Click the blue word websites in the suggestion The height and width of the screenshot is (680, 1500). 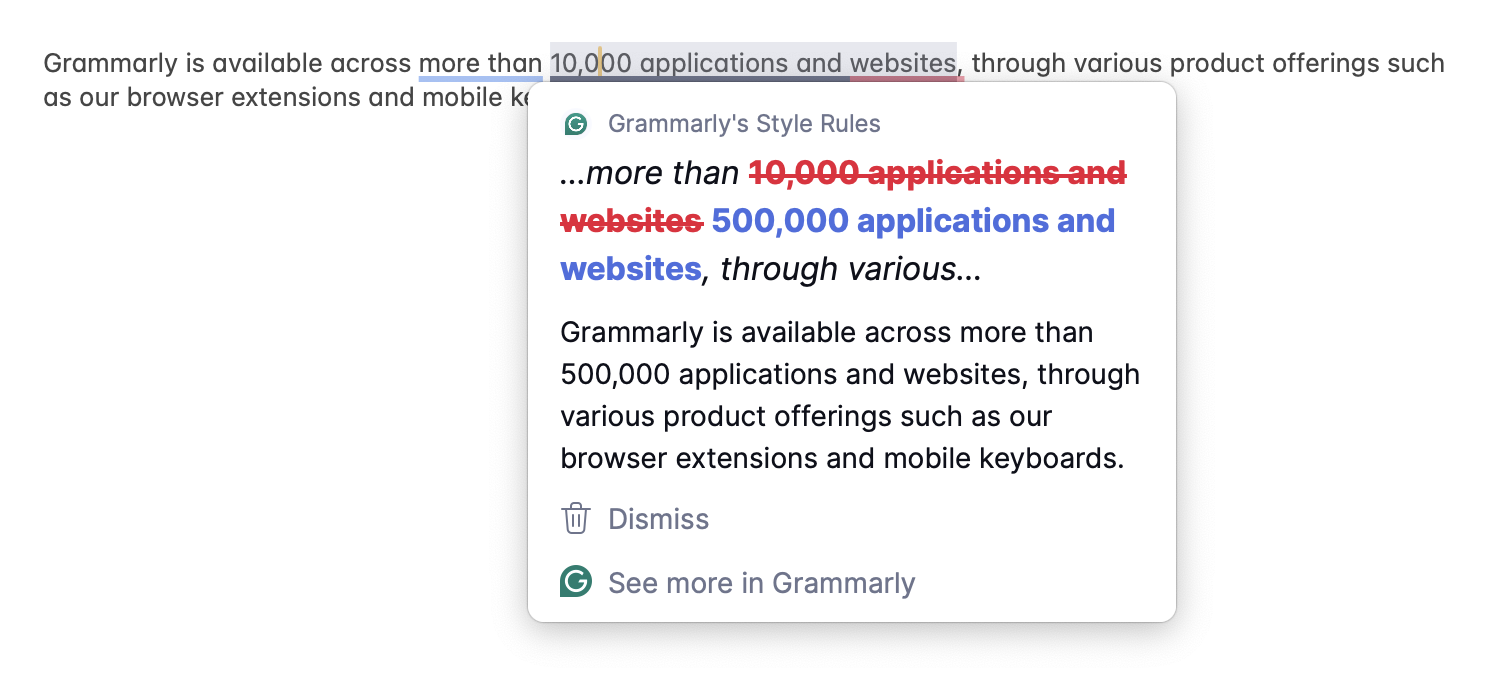[x=630, y=269]
